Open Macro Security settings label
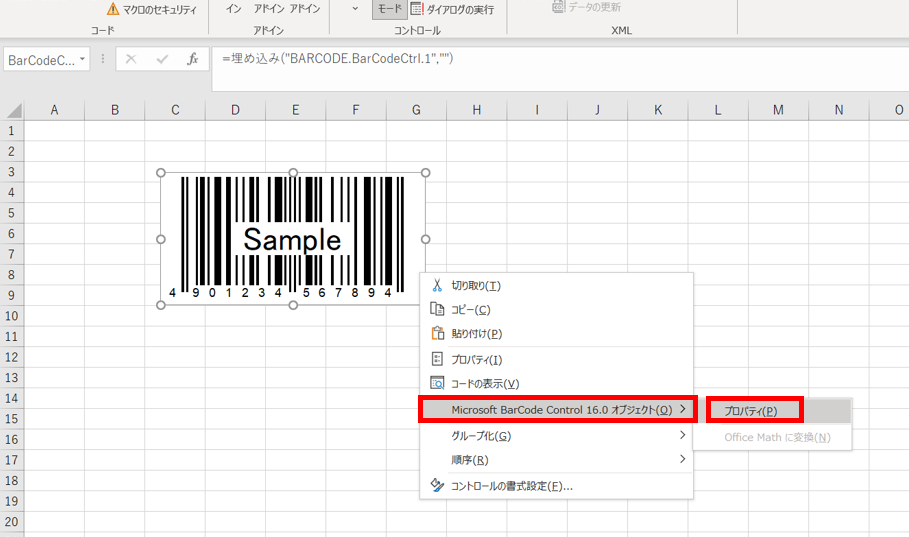This screenshot has width=909, height=537. [159, 10]
